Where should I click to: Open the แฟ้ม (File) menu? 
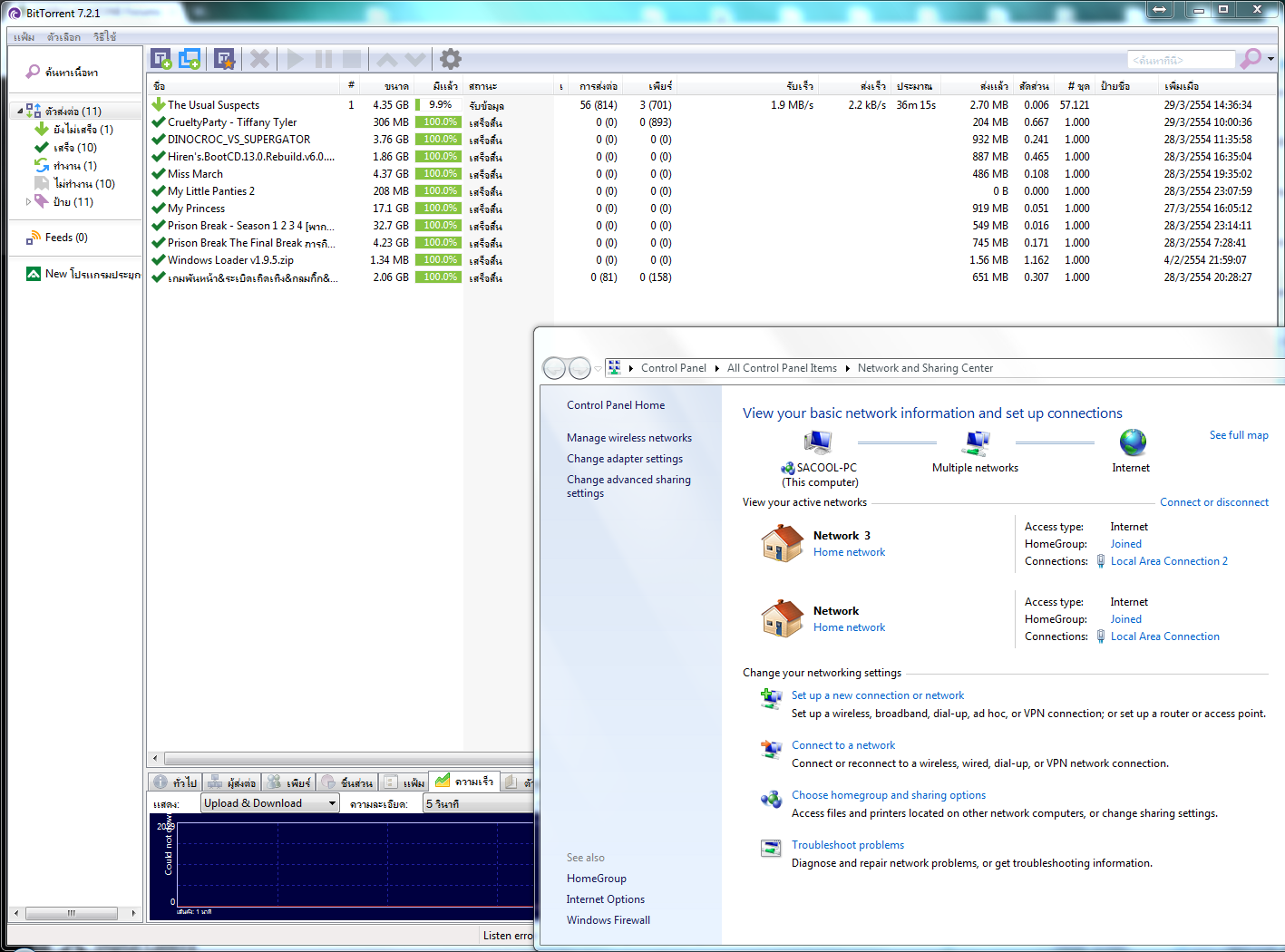24,37
